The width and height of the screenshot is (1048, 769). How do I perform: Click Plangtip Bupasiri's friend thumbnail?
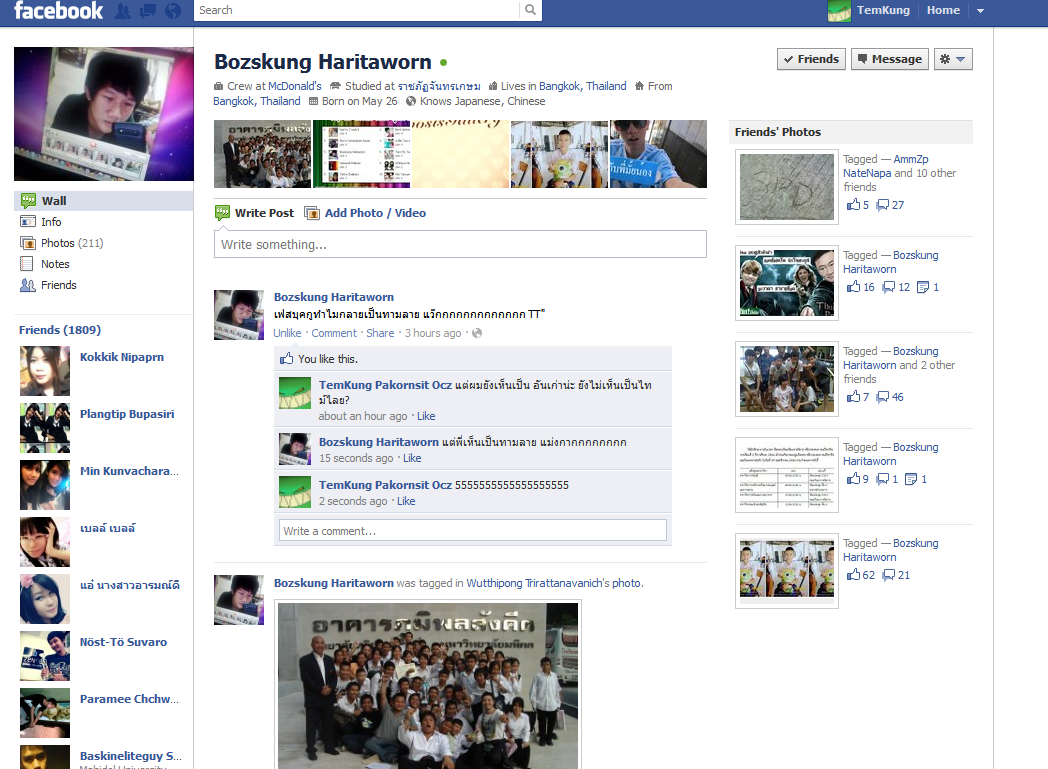pos(45,428)
